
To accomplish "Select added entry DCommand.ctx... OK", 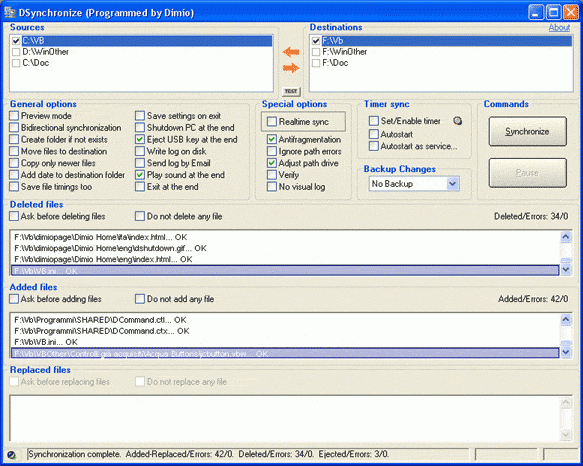I will tap(285, 331).
